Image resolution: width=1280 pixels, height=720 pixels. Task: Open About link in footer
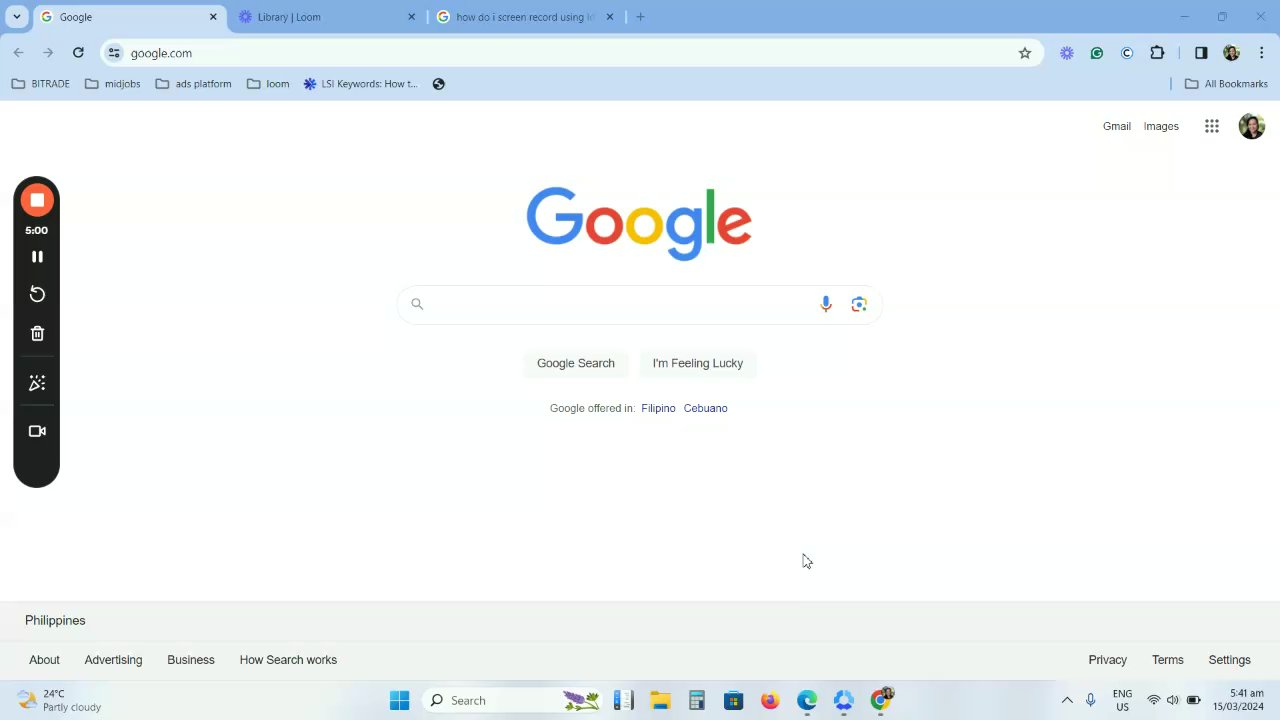tap(44, 660)
